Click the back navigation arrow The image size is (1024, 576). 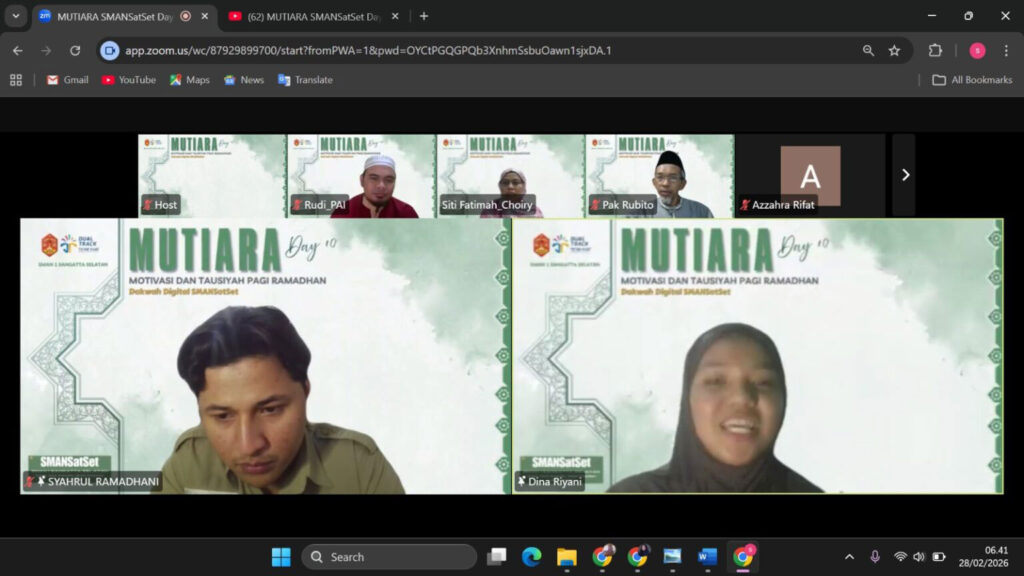17,49
